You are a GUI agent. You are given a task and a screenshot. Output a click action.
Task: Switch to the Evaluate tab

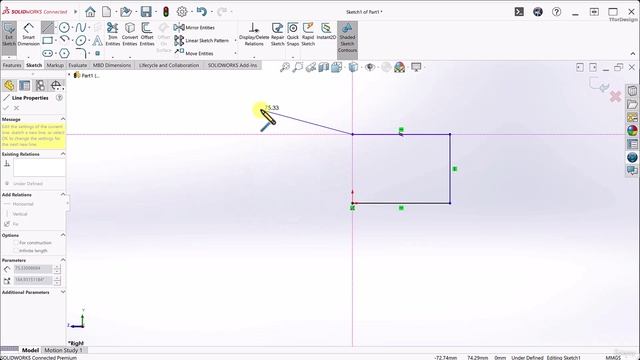coord(78,65)
